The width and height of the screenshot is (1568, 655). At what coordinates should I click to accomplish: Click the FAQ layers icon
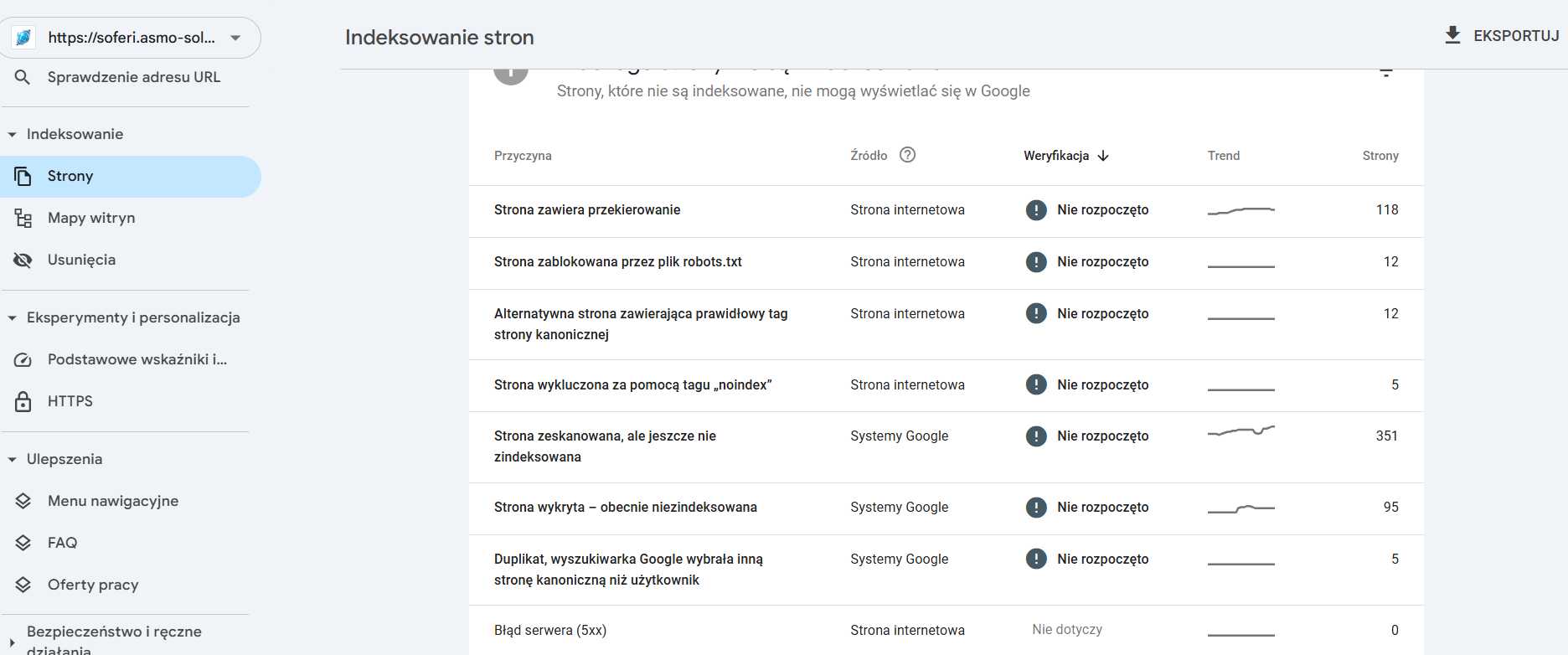point(23,543)
